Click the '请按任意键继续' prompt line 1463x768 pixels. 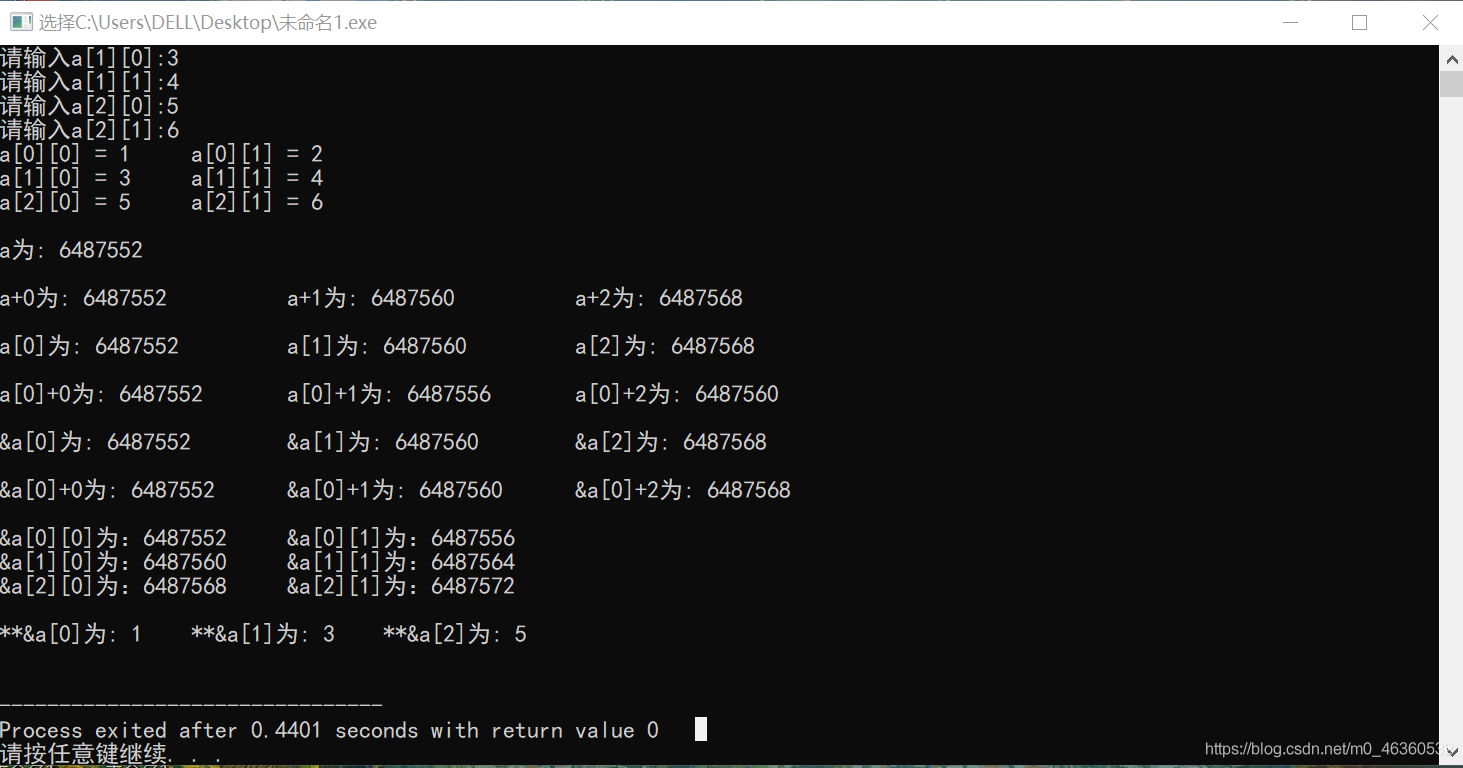click(x=111, y=754)
